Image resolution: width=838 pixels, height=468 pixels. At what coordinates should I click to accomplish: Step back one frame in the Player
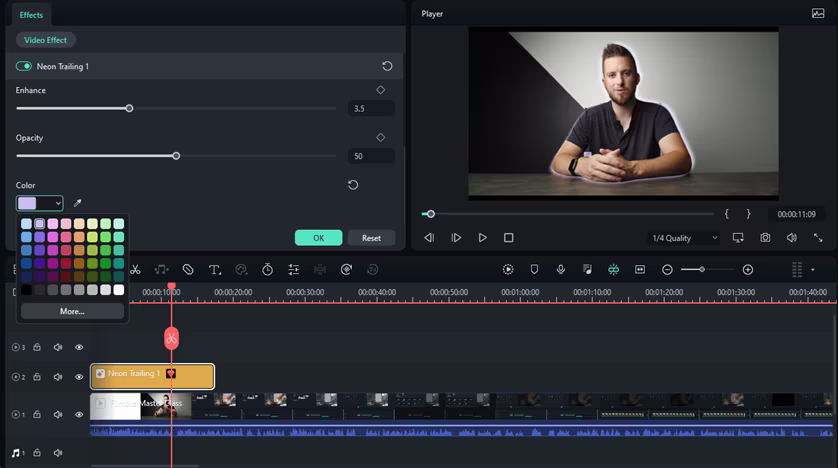point(429,238)
